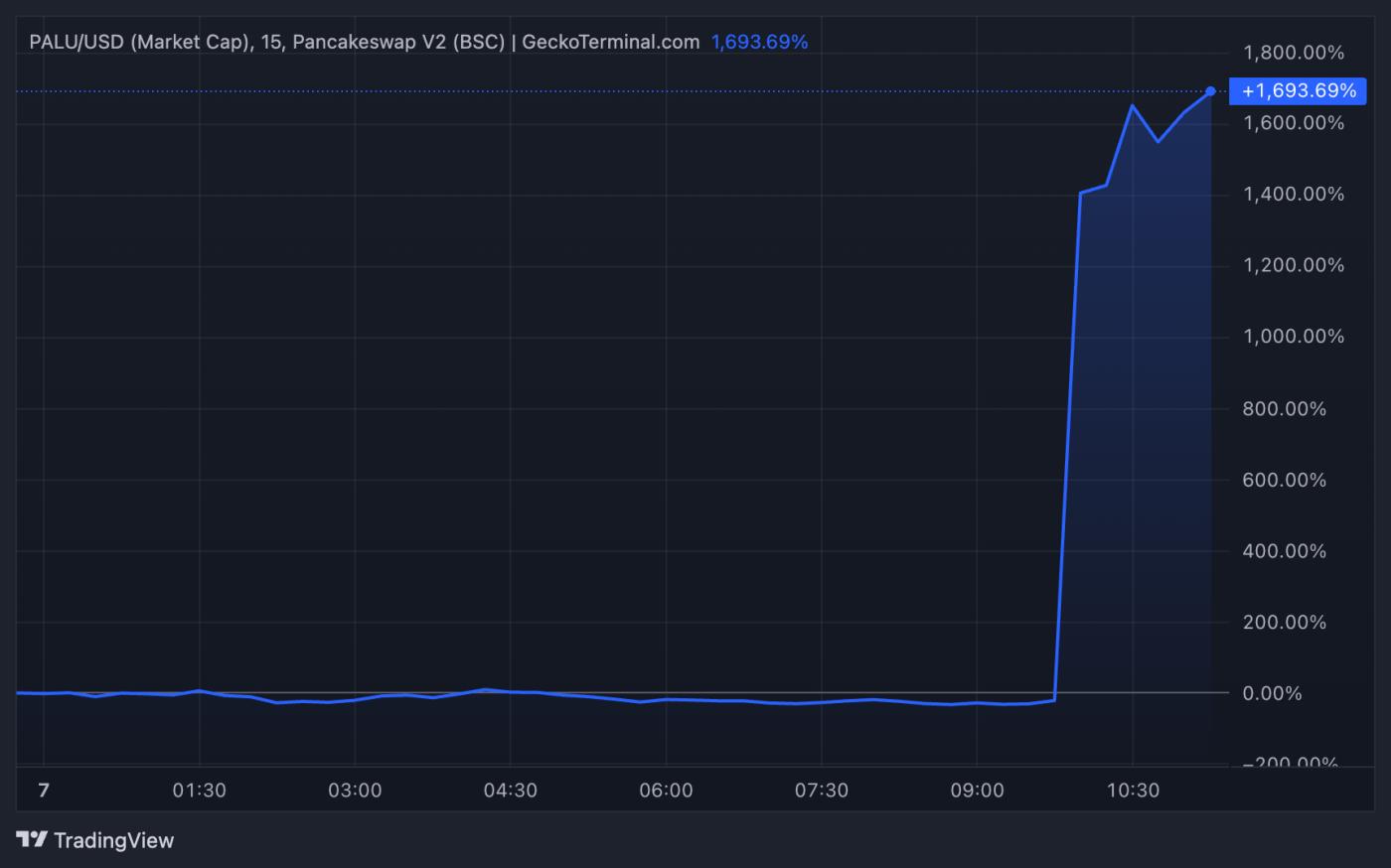Click the 01:30 time axis label
This screenshot has height=868, width=1391.
[x=200, y=791]
